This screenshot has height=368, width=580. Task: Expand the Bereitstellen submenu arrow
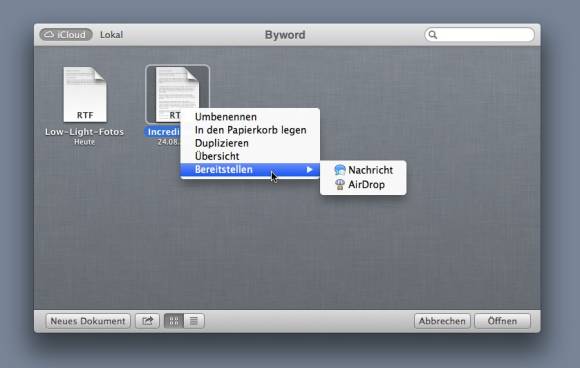point(310,170)
